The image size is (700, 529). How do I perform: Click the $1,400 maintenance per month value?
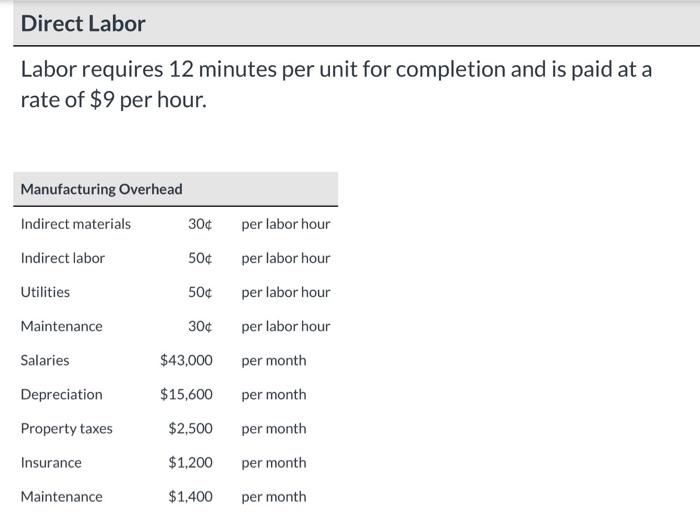190,497
